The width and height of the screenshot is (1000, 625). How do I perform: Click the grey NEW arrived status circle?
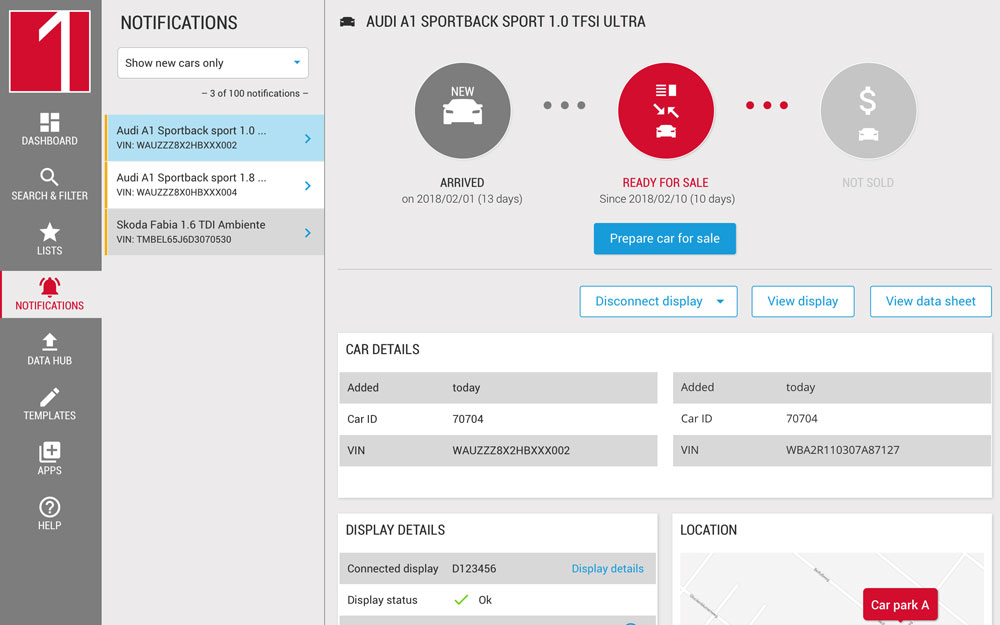462,110
